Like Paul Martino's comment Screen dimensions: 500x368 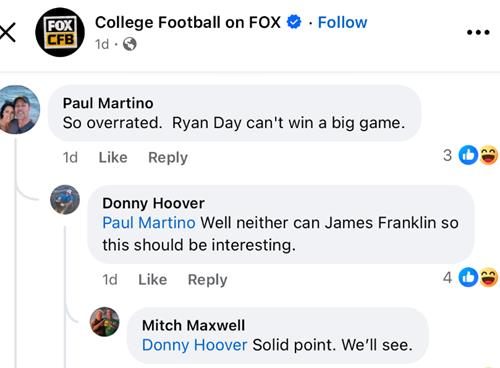coord(113,157)
